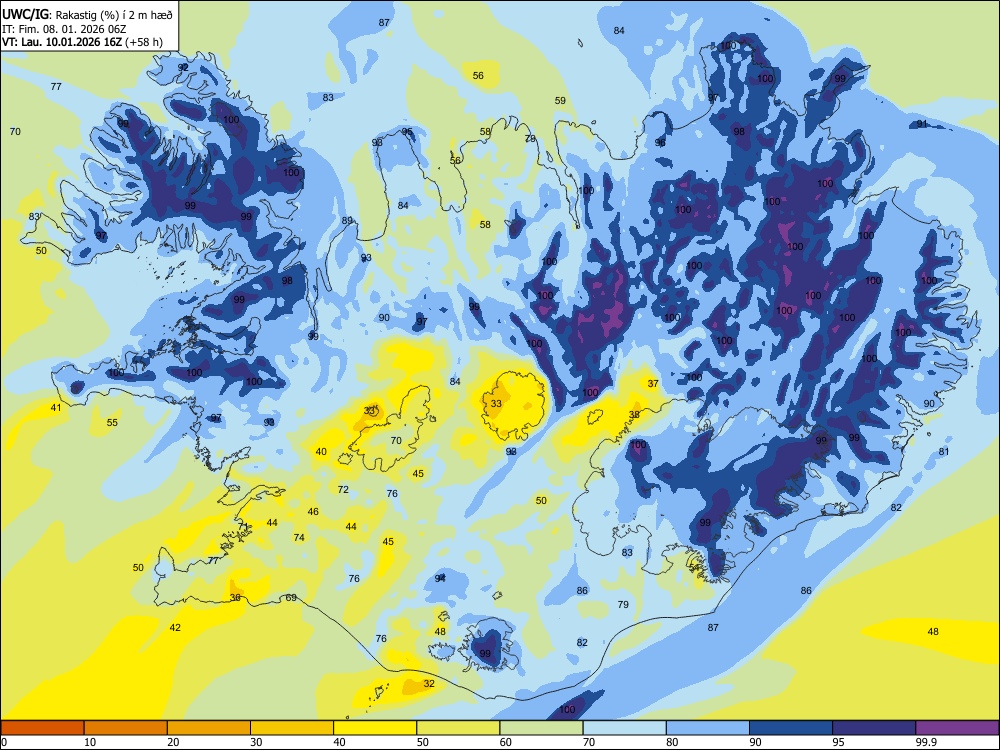Click the '99.9' legend scale label

click(x=926, y=742)
